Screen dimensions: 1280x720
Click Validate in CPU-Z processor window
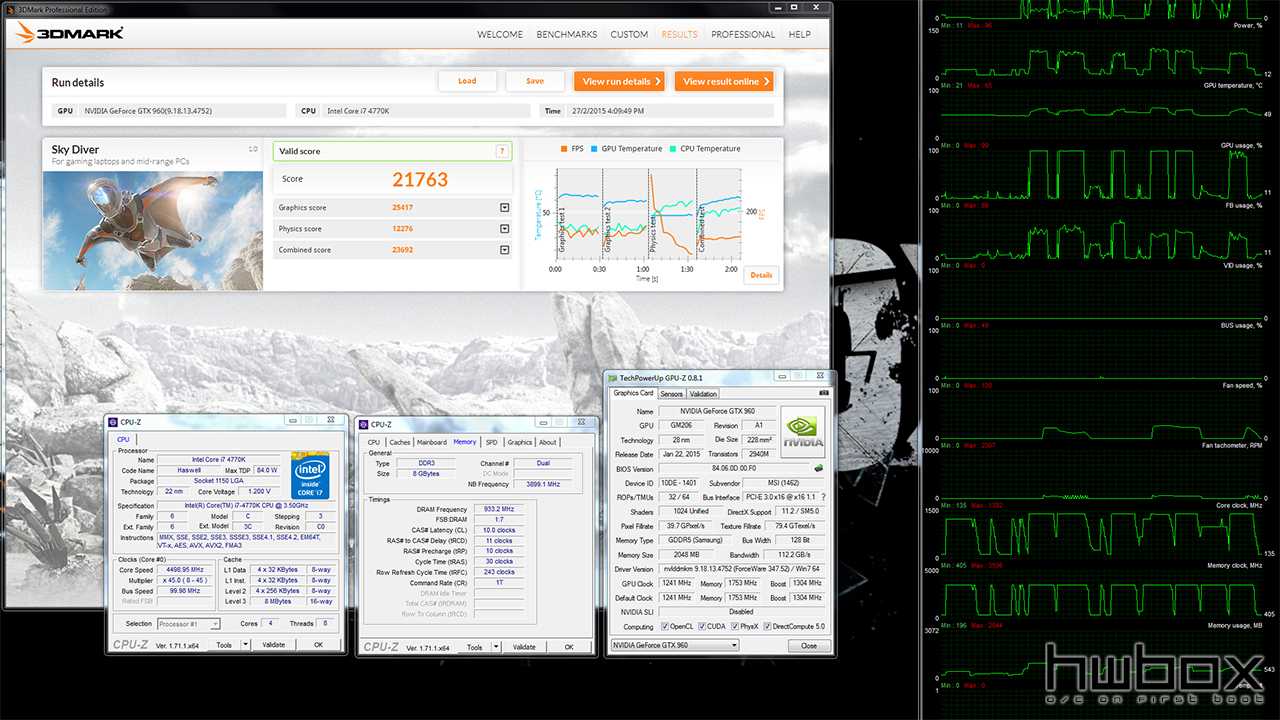274,646
